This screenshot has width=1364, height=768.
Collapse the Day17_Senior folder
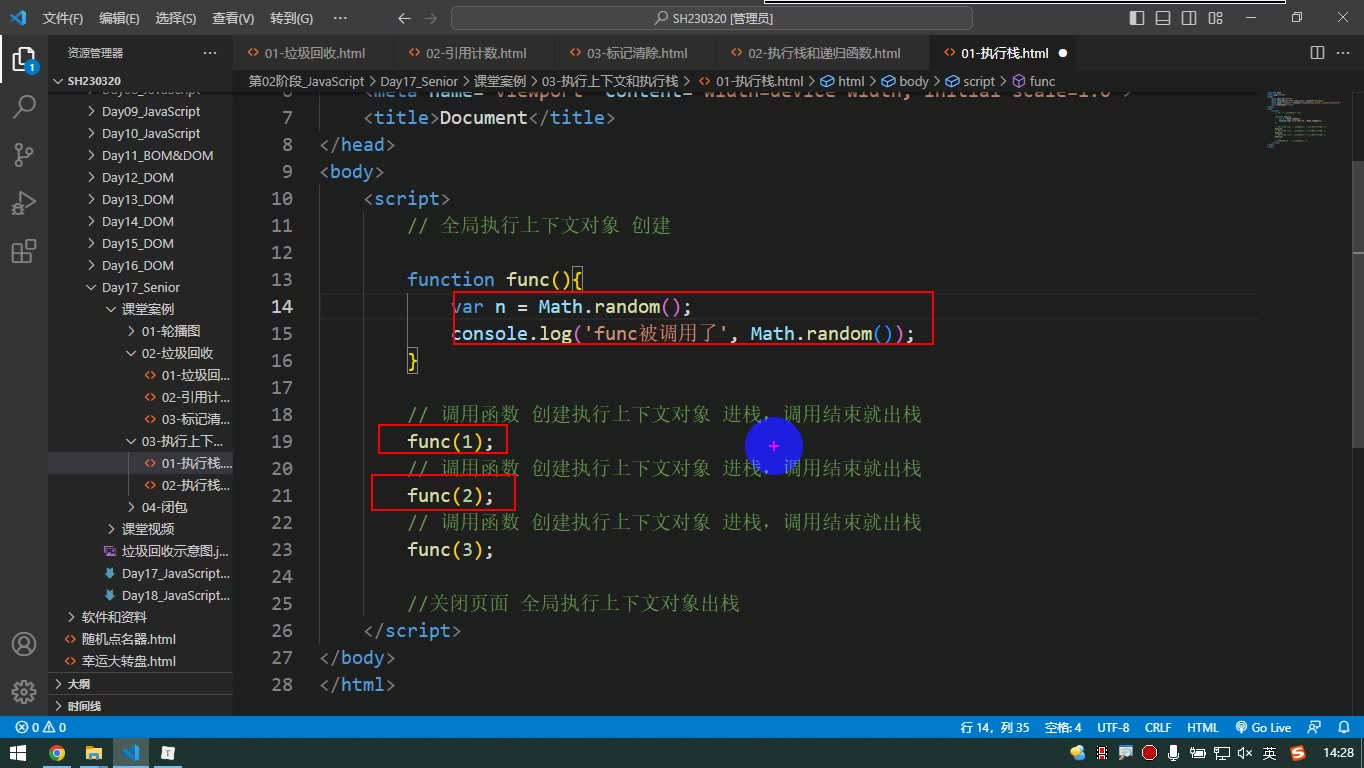tap(140, 287)
